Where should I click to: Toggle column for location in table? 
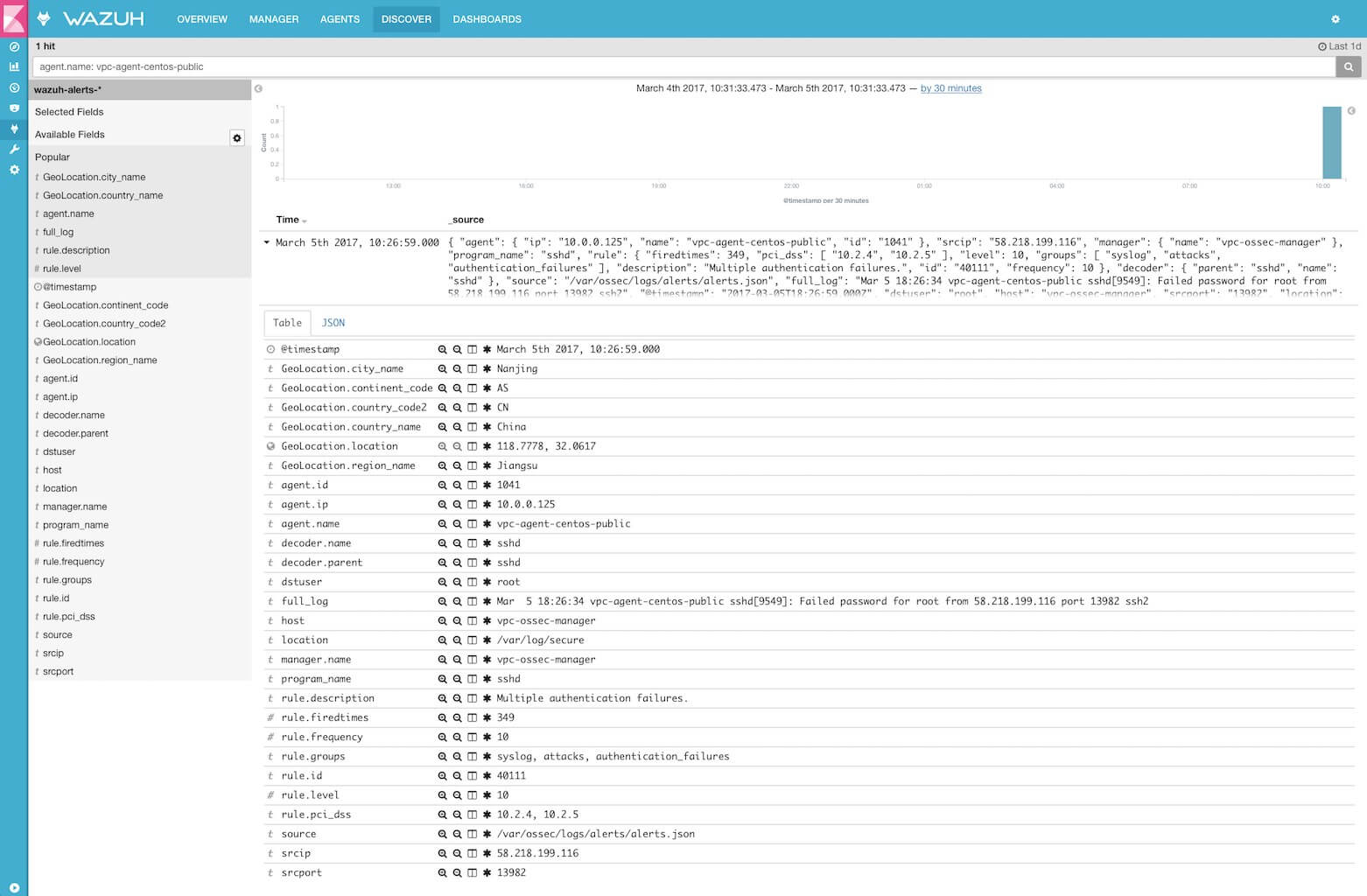point(472,640)
